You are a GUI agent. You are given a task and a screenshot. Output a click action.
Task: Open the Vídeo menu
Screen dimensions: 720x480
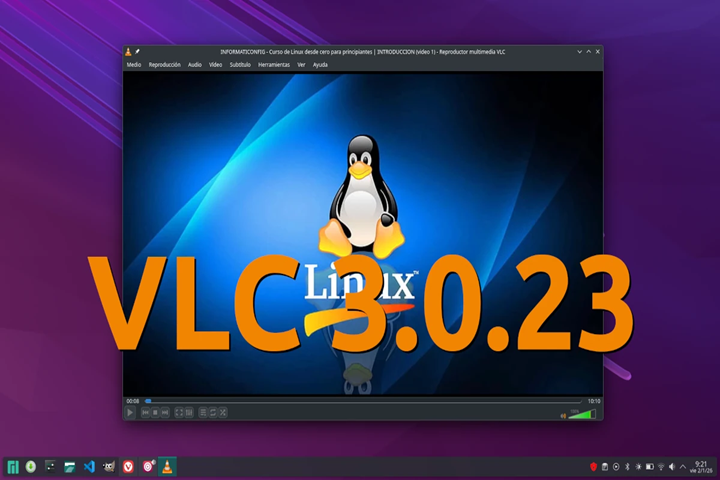pyautogui.click(x=215, y=65)
